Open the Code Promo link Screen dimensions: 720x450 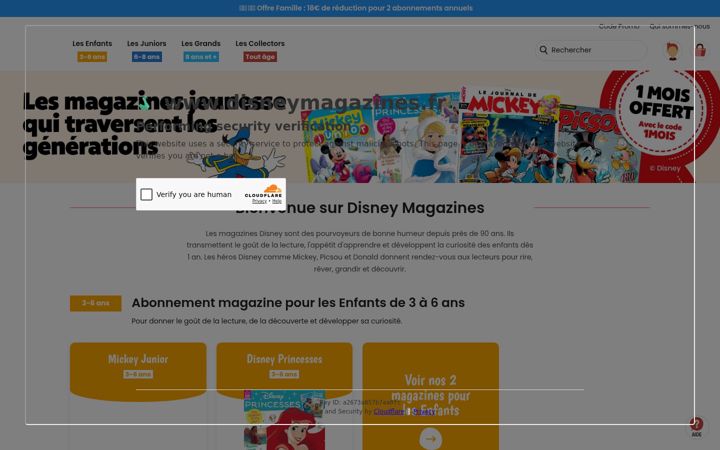click(x=619, y=26)
